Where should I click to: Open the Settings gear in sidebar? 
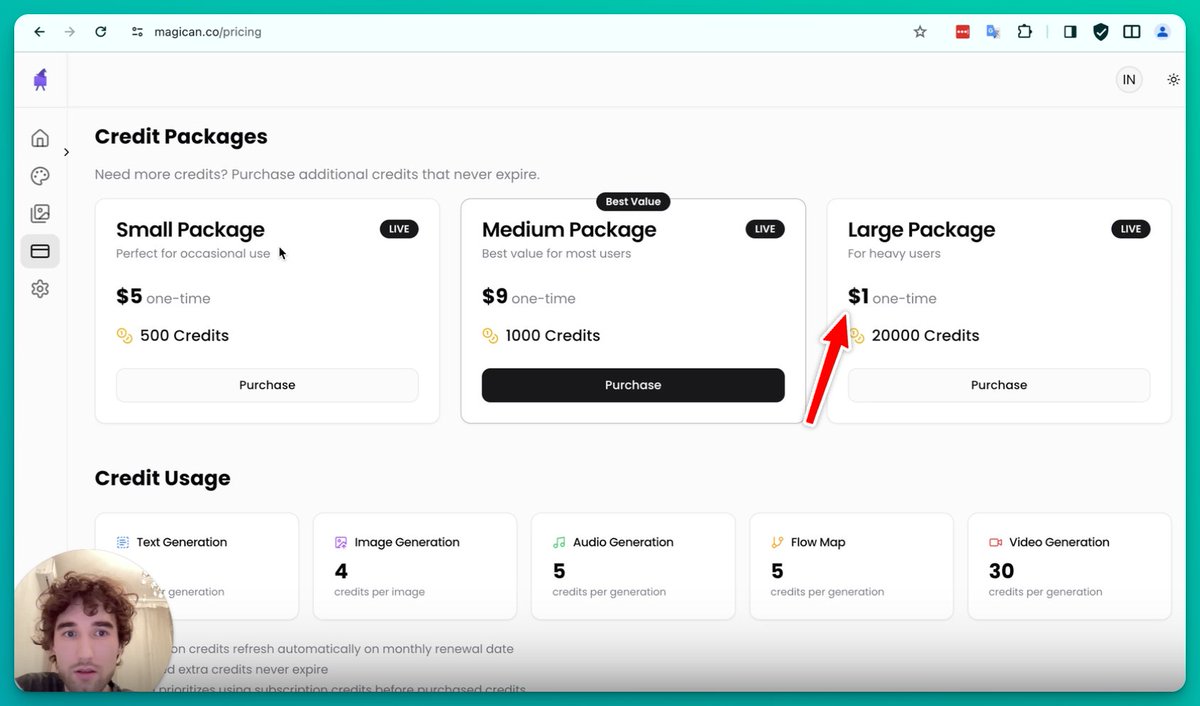click(x=40, y=289)
